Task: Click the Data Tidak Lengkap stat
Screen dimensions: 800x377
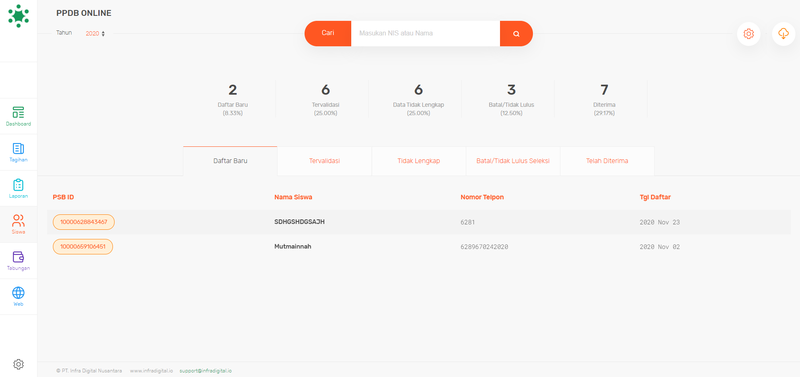Action: 418,99
